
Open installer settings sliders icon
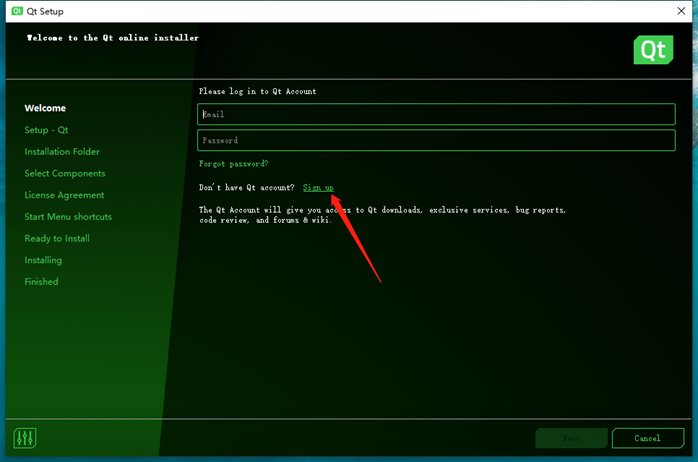pos(24,438)
